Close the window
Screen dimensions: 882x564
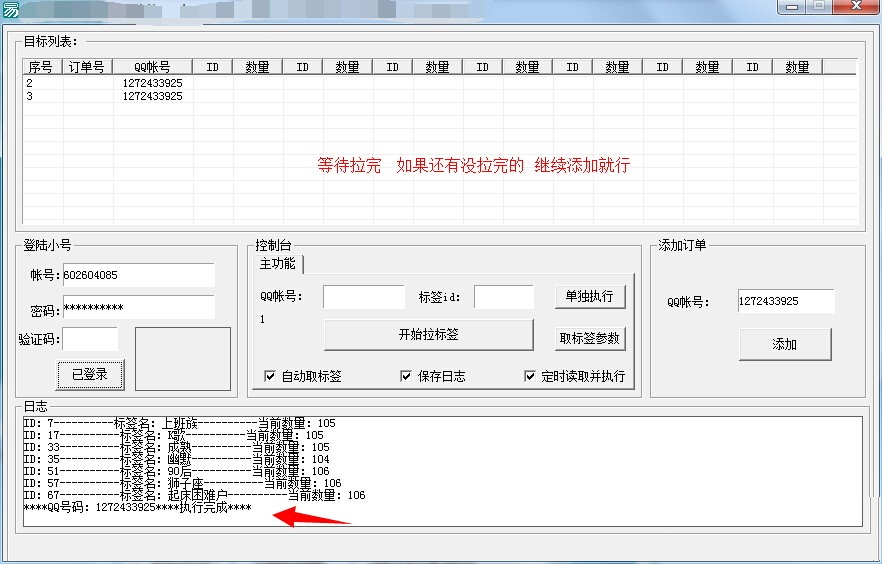point(856,6)
